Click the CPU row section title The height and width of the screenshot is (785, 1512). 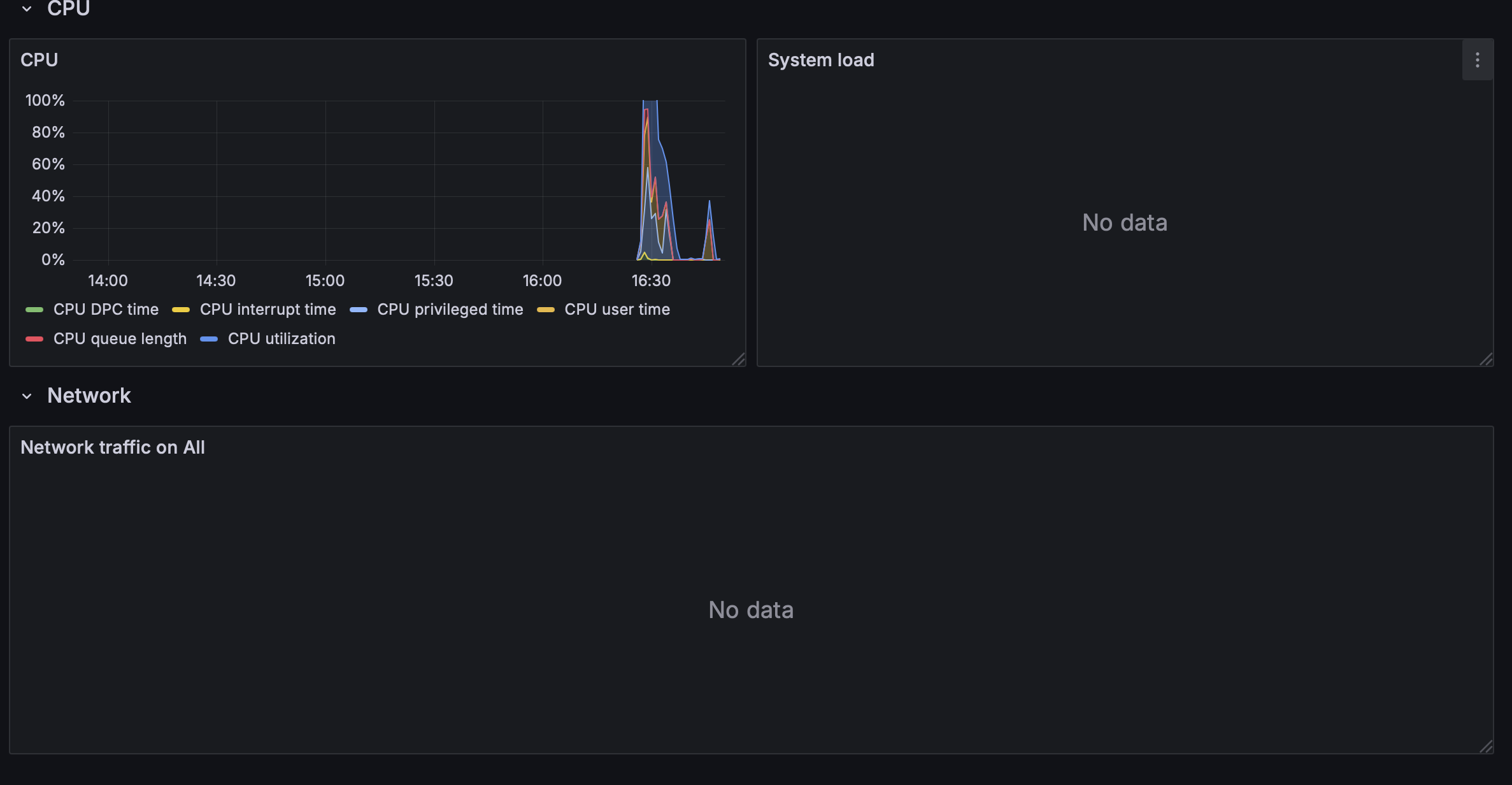pyautogui.click(x=68, y=9)
